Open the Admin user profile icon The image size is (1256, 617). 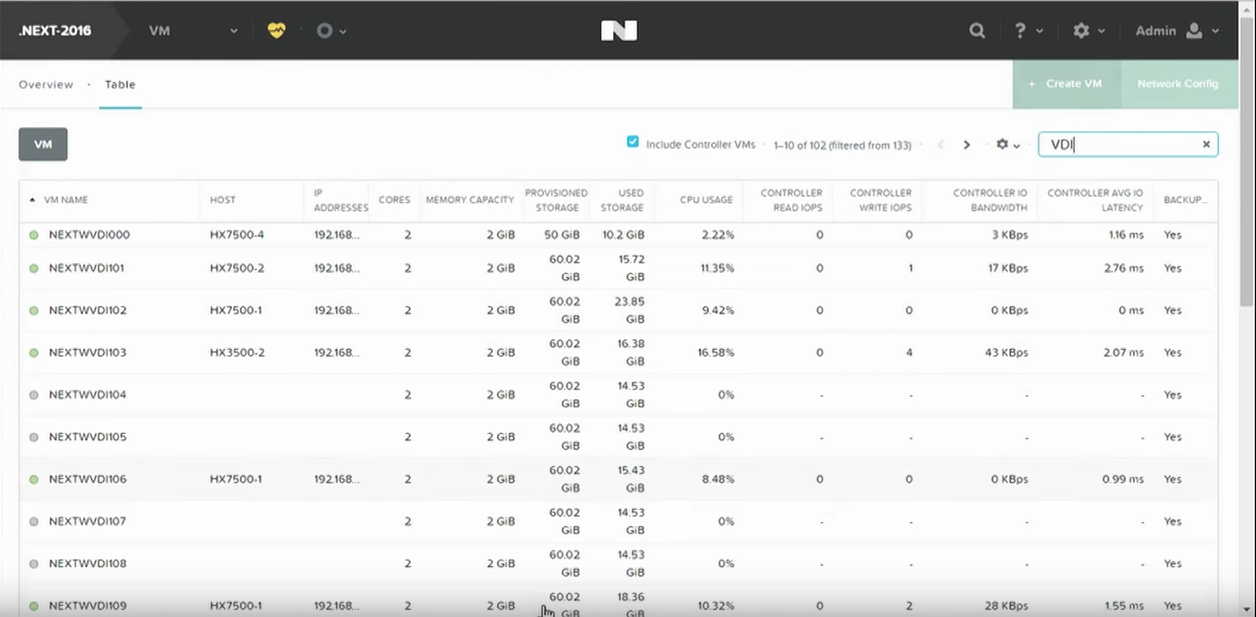tap(1194, 31)
